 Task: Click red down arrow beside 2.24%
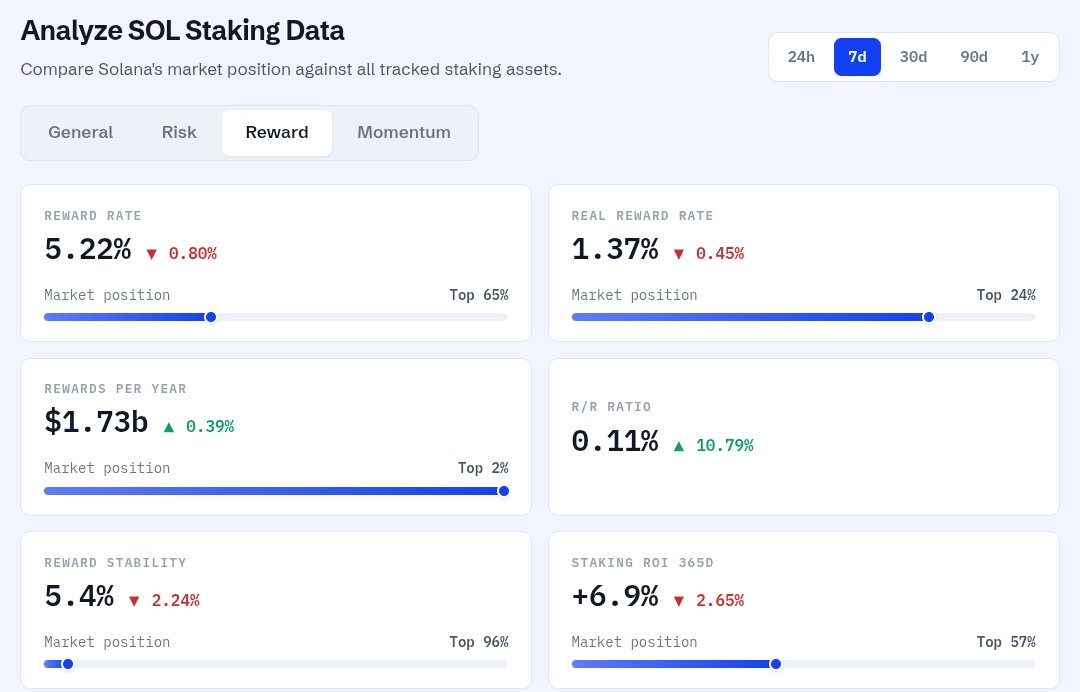click(134, 601)
